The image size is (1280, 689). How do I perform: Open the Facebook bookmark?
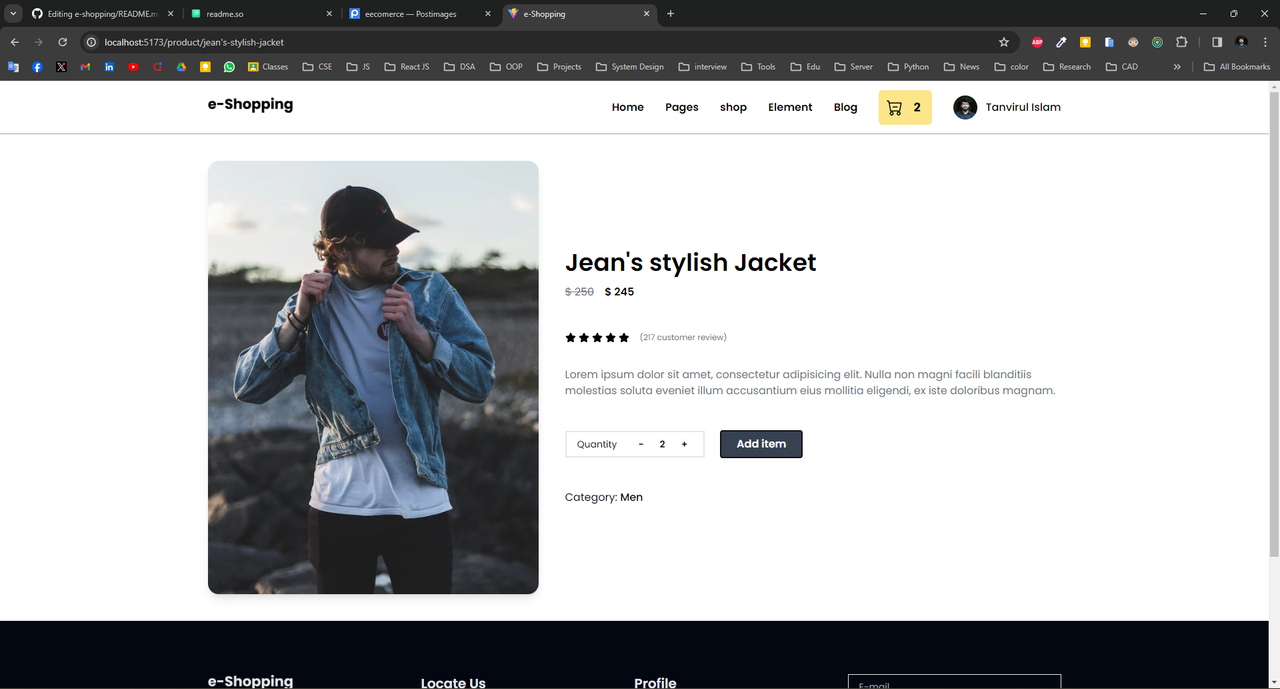[37, 67]
